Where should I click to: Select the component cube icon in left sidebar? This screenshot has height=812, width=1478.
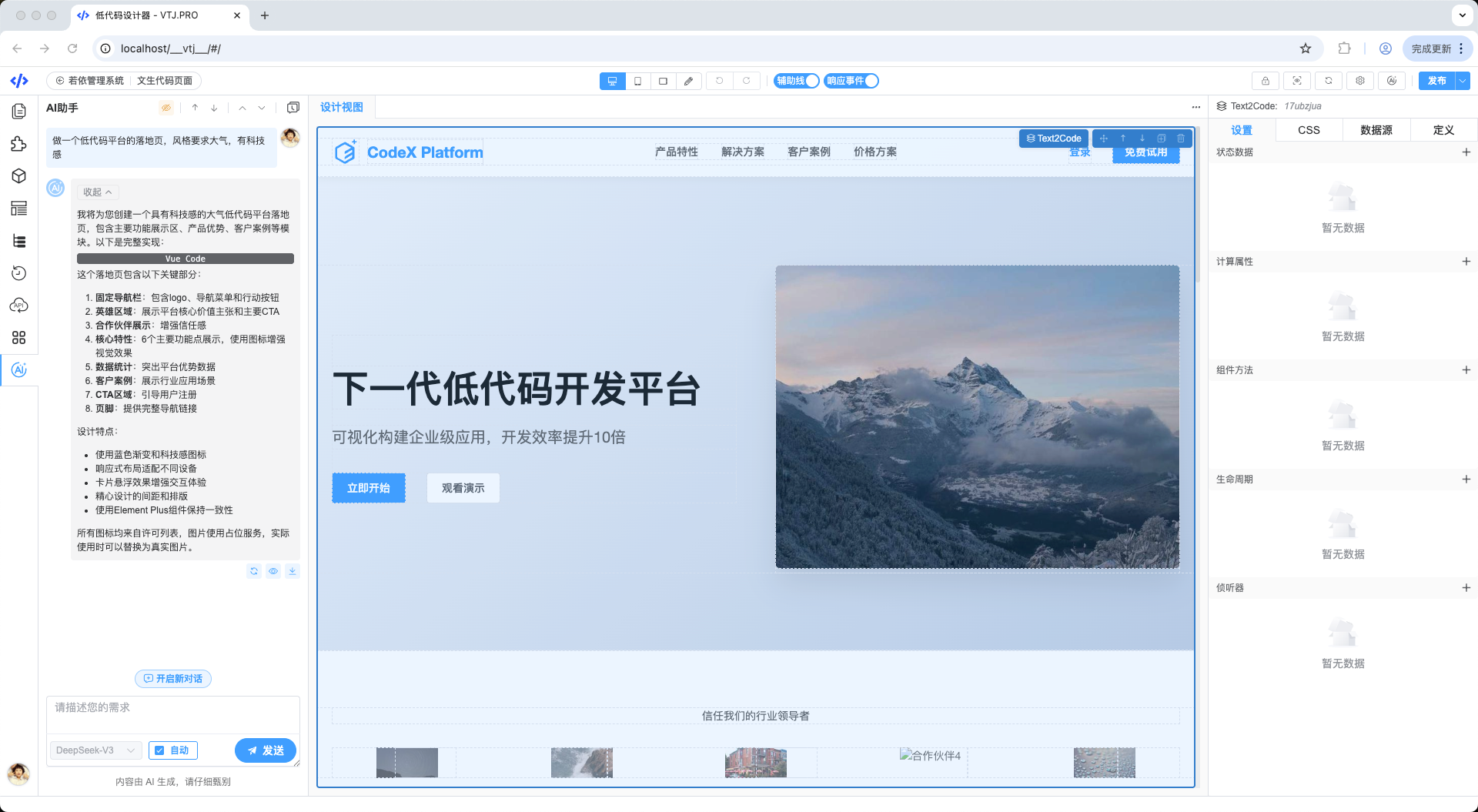pos(19,175)
